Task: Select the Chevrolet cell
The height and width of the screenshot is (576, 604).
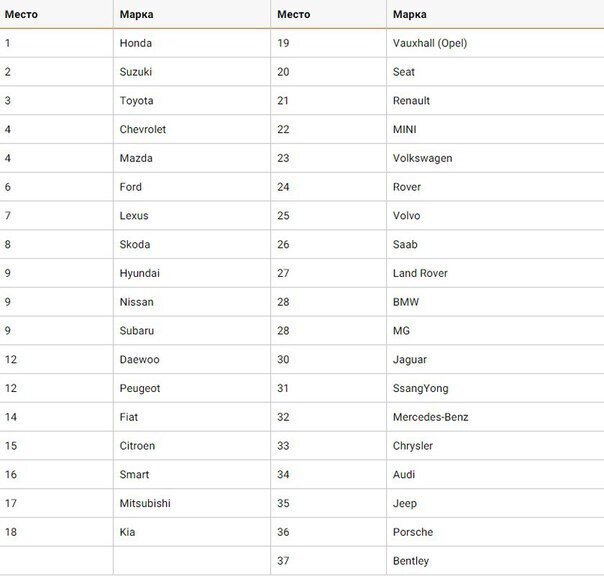Action: [x=143, y=130]
